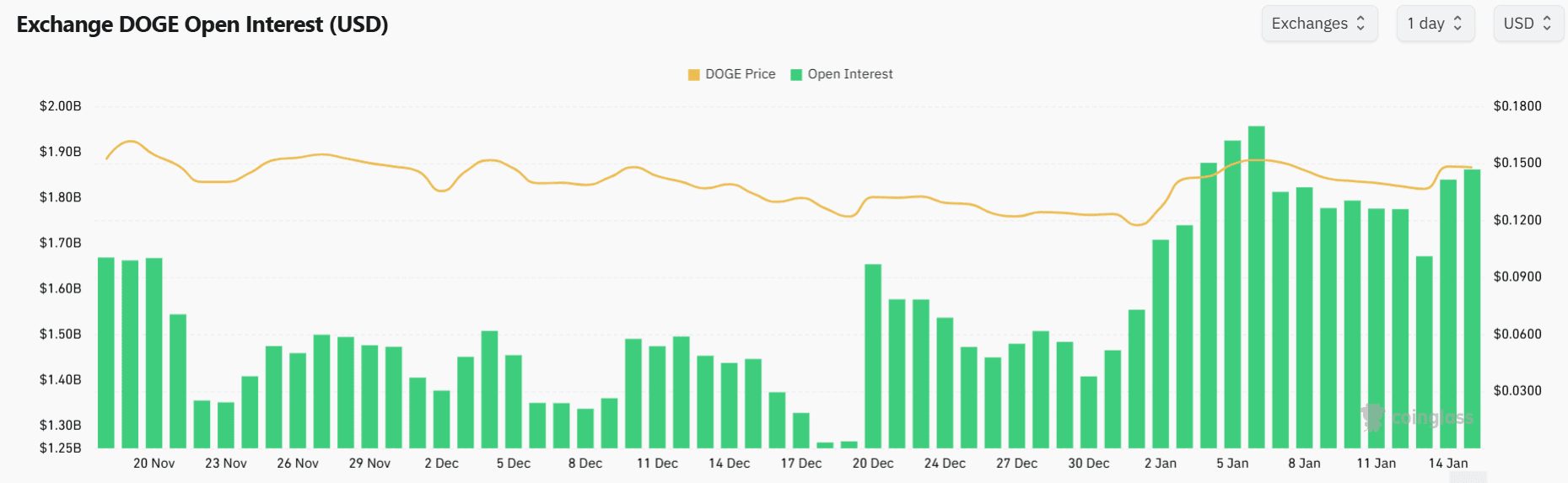Click the chevron arrows on 1 day selector
This screenshot has height=483, width=1568.
pos(1458,24)
